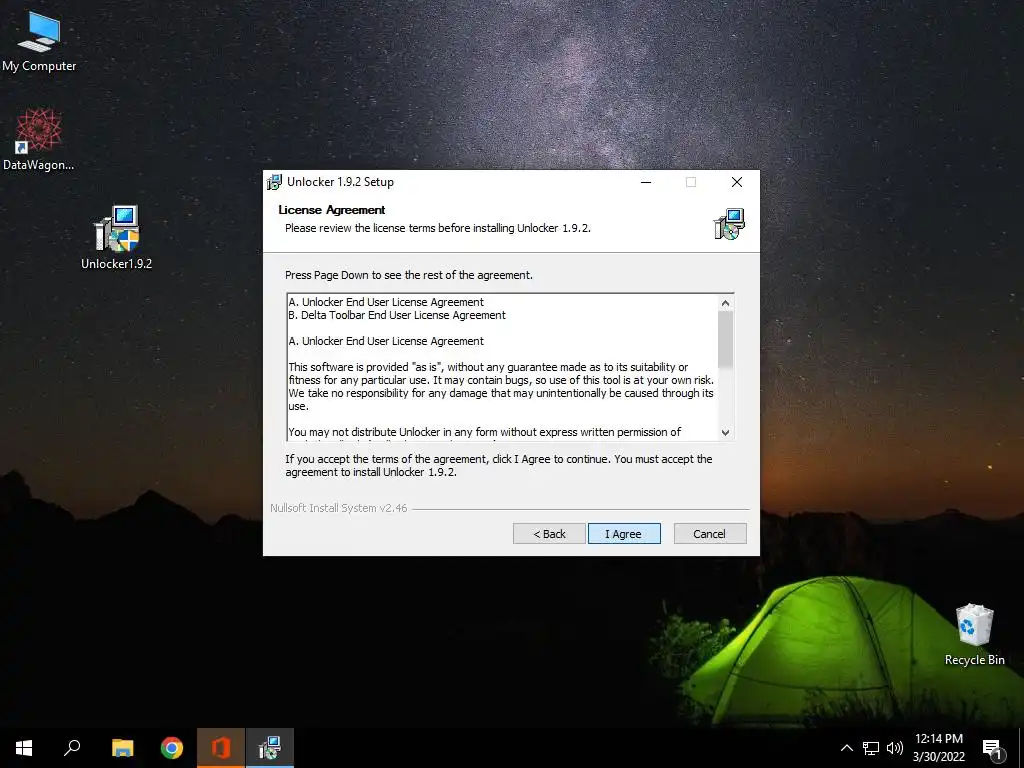This screenshot has height=768, width=1024.
Task: Open the volume speaker tray icon
Action: (895, 748)
